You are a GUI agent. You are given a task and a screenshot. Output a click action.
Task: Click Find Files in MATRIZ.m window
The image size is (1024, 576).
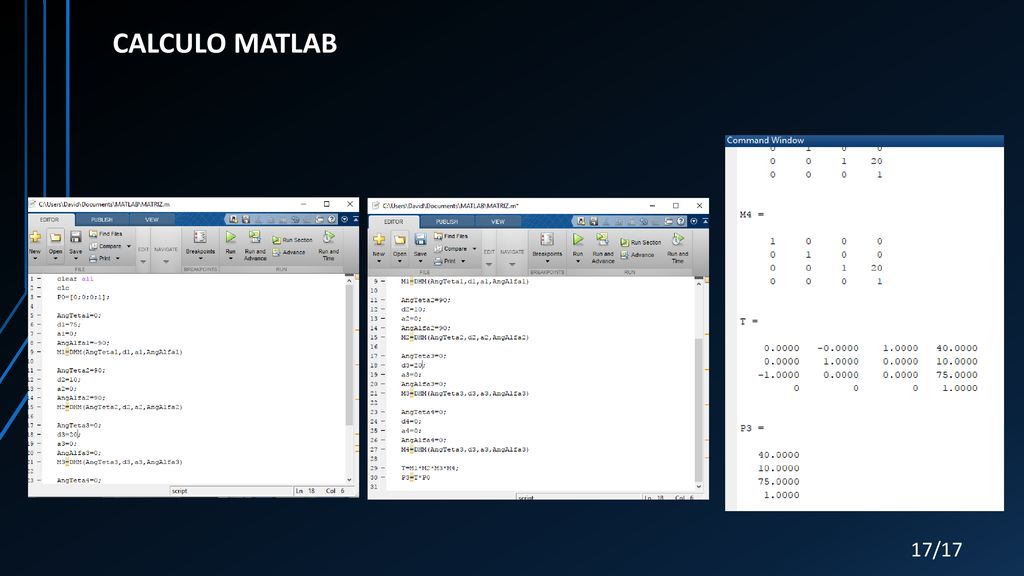click(x=106, y=234)
